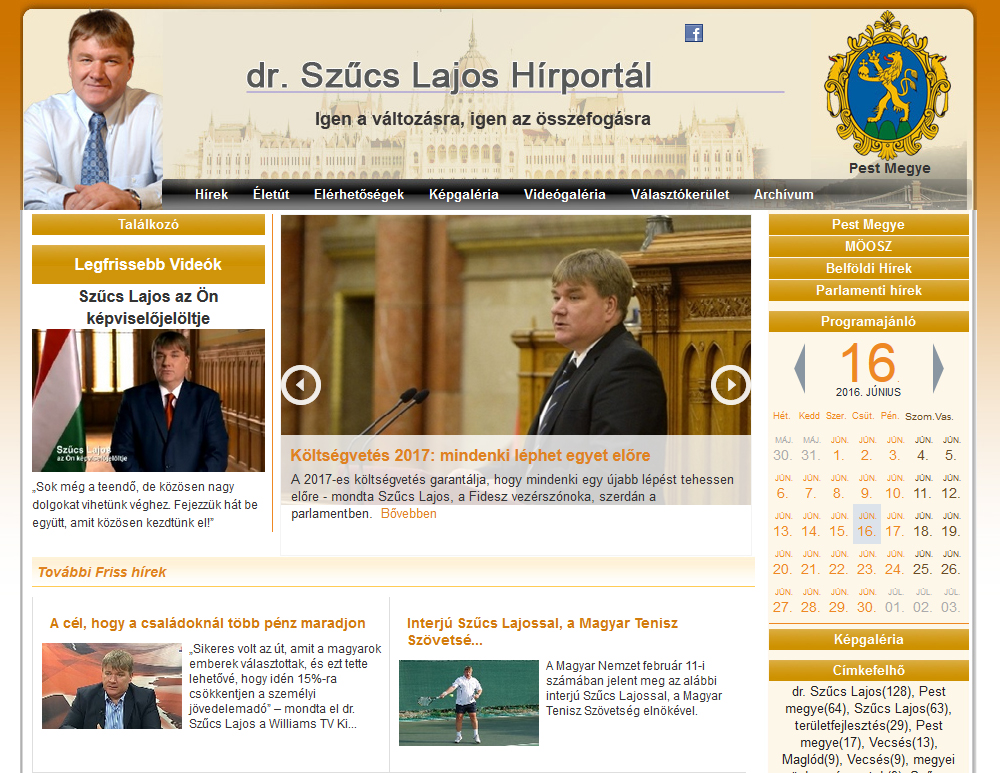1000x773 pixels.
Task: Click the Legfrissebb Videók button
Action: pos(148,264)
